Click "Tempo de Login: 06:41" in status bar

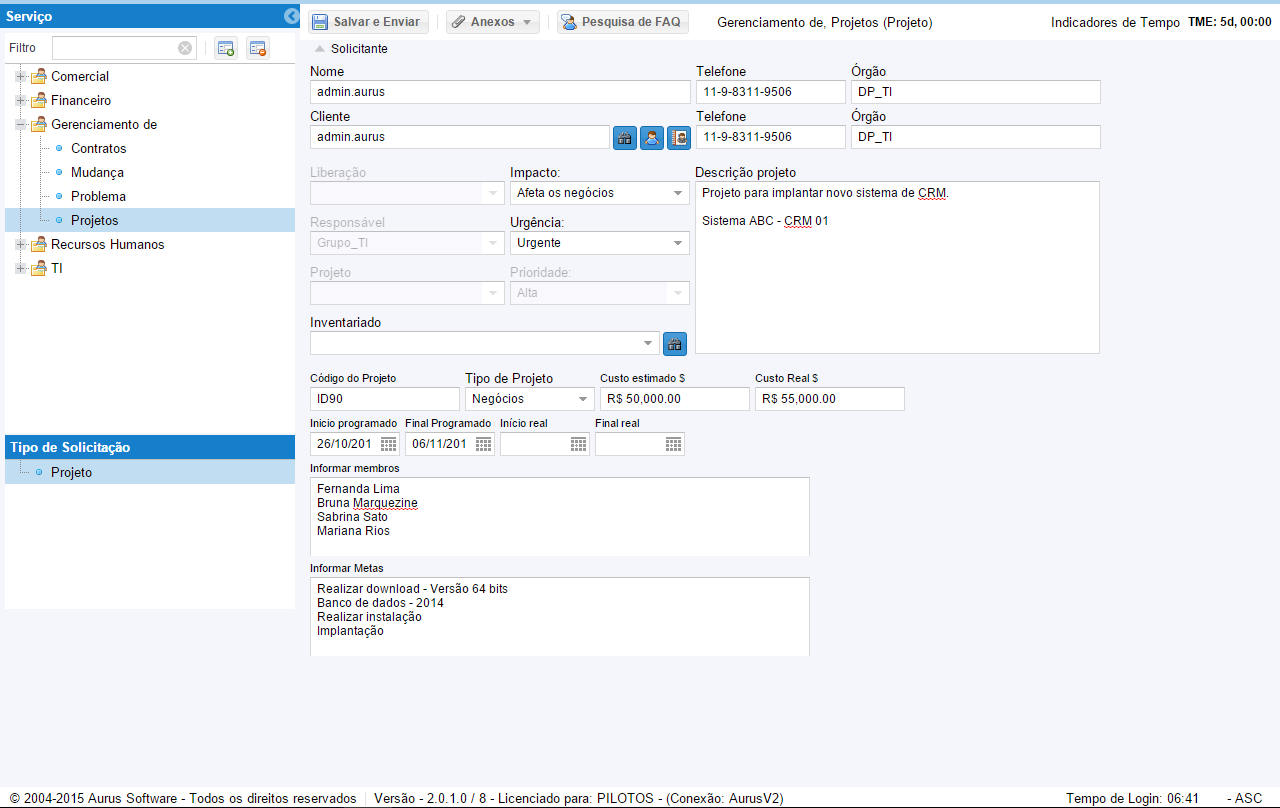[x=1132, y=798]
